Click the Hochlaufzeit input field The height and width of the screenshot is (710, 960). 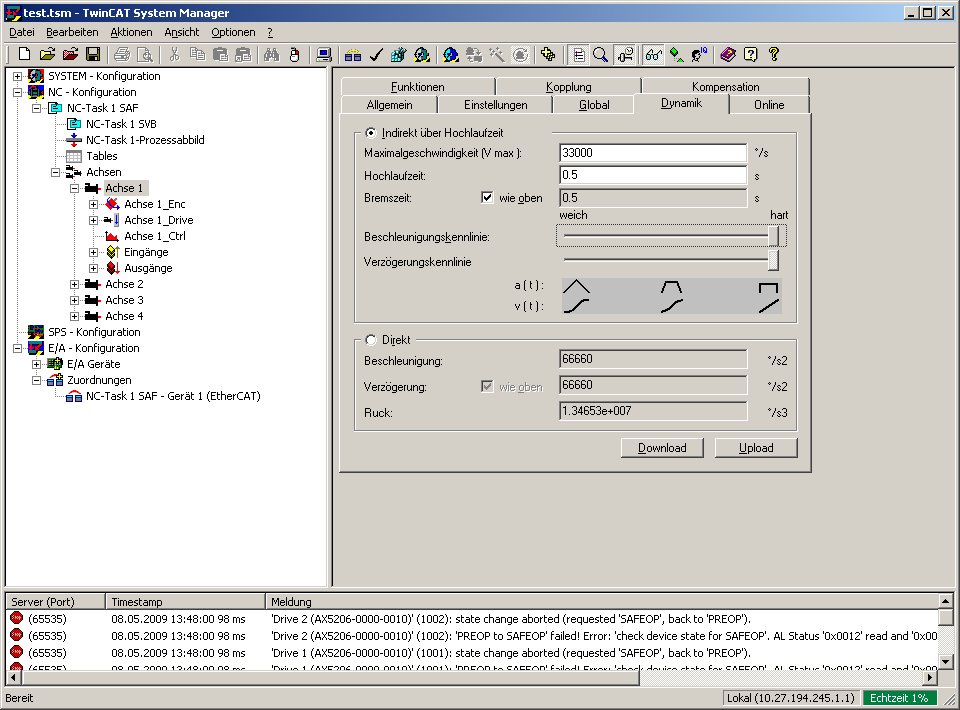653,175
